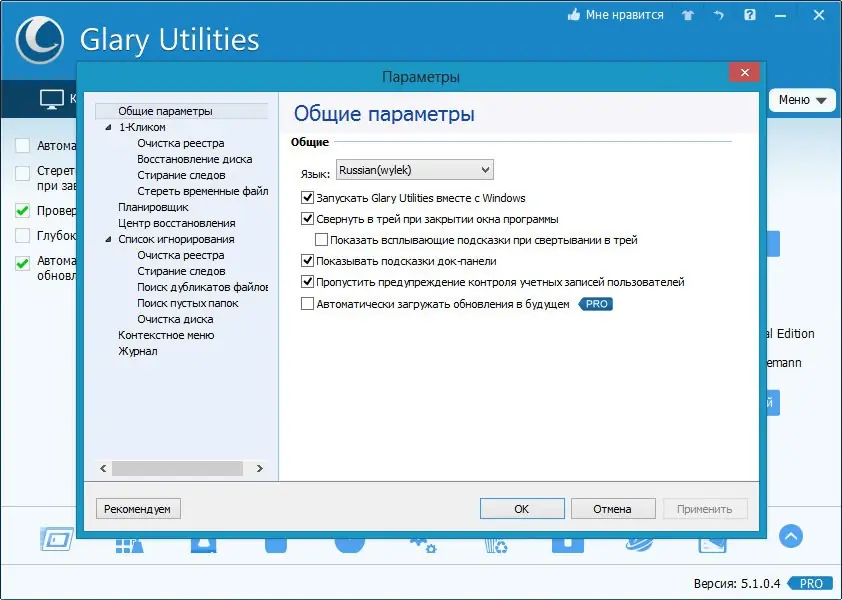Check 'Автоматически загружать обновления в будущем'
The height and width of the screenshot is (600, 842).
point(307,304)
